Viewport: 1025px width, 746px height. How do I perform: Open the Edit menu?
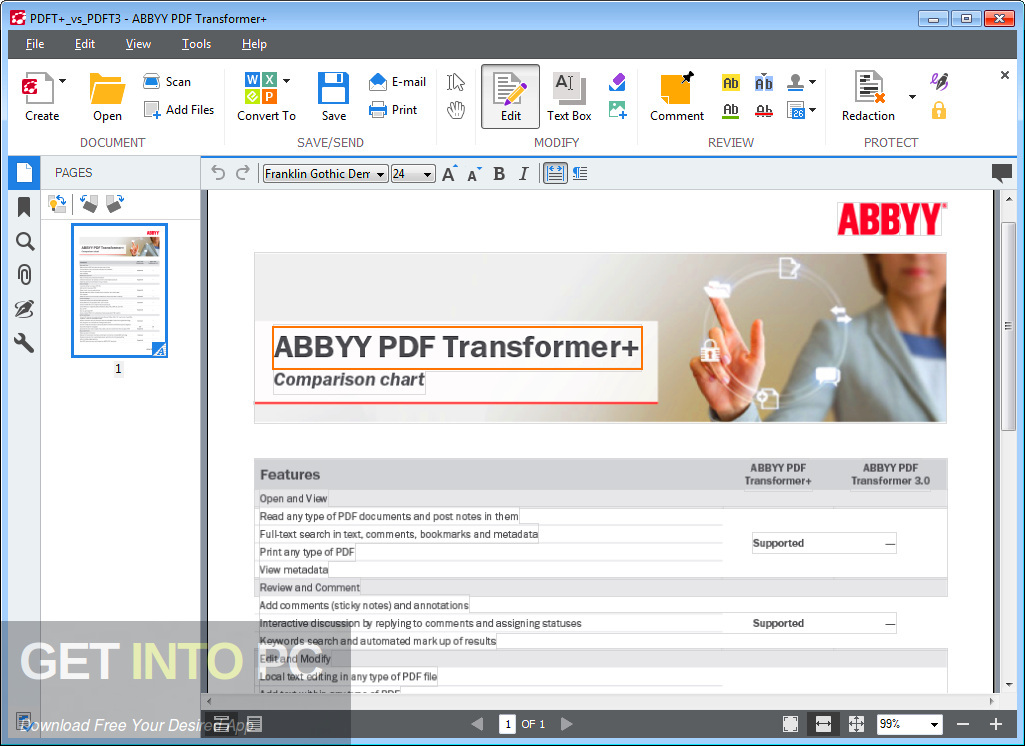[84, 44]
